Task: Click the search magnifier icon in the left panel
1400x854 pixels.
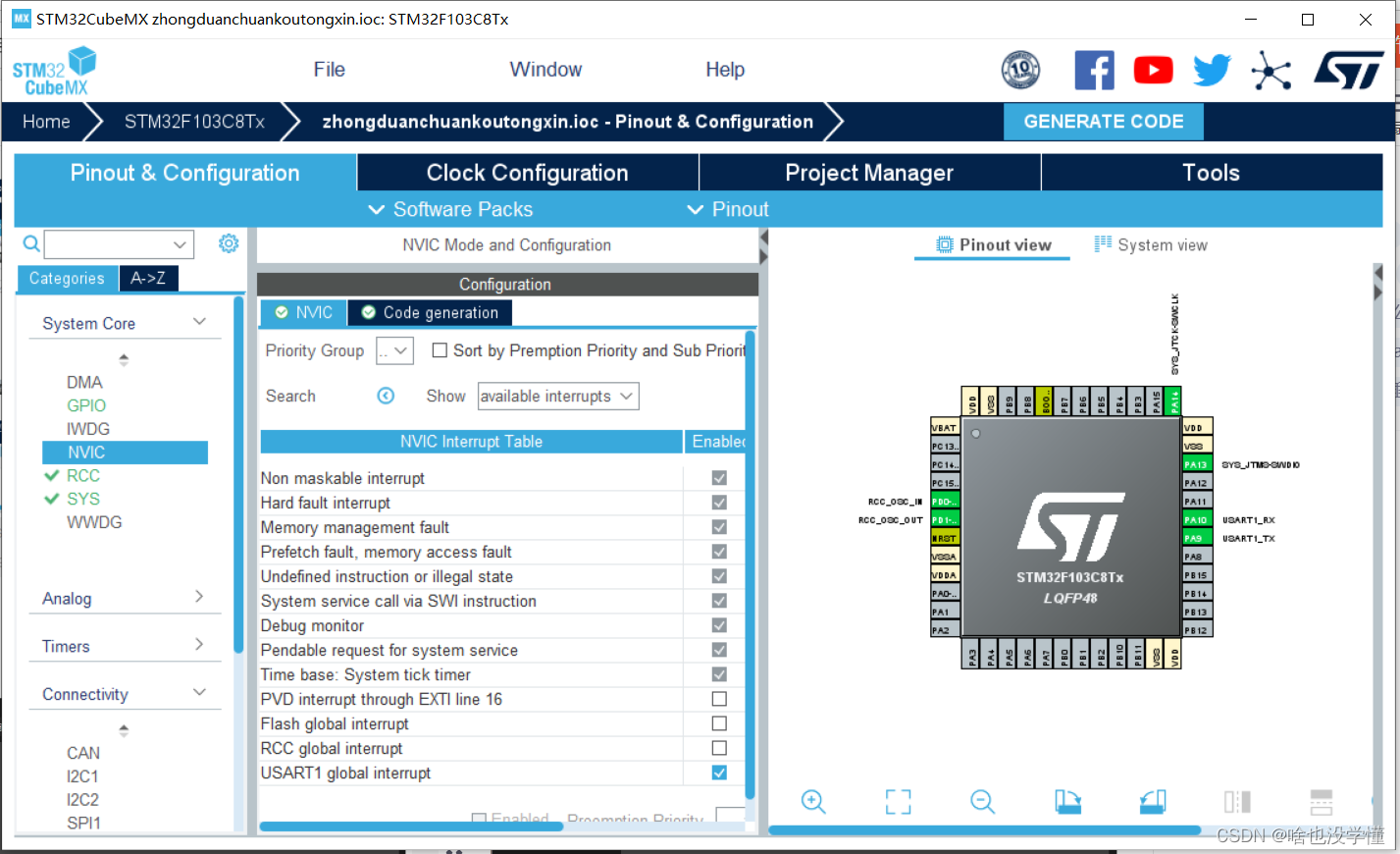Action: pyautogui.click(x=31, y=243)
